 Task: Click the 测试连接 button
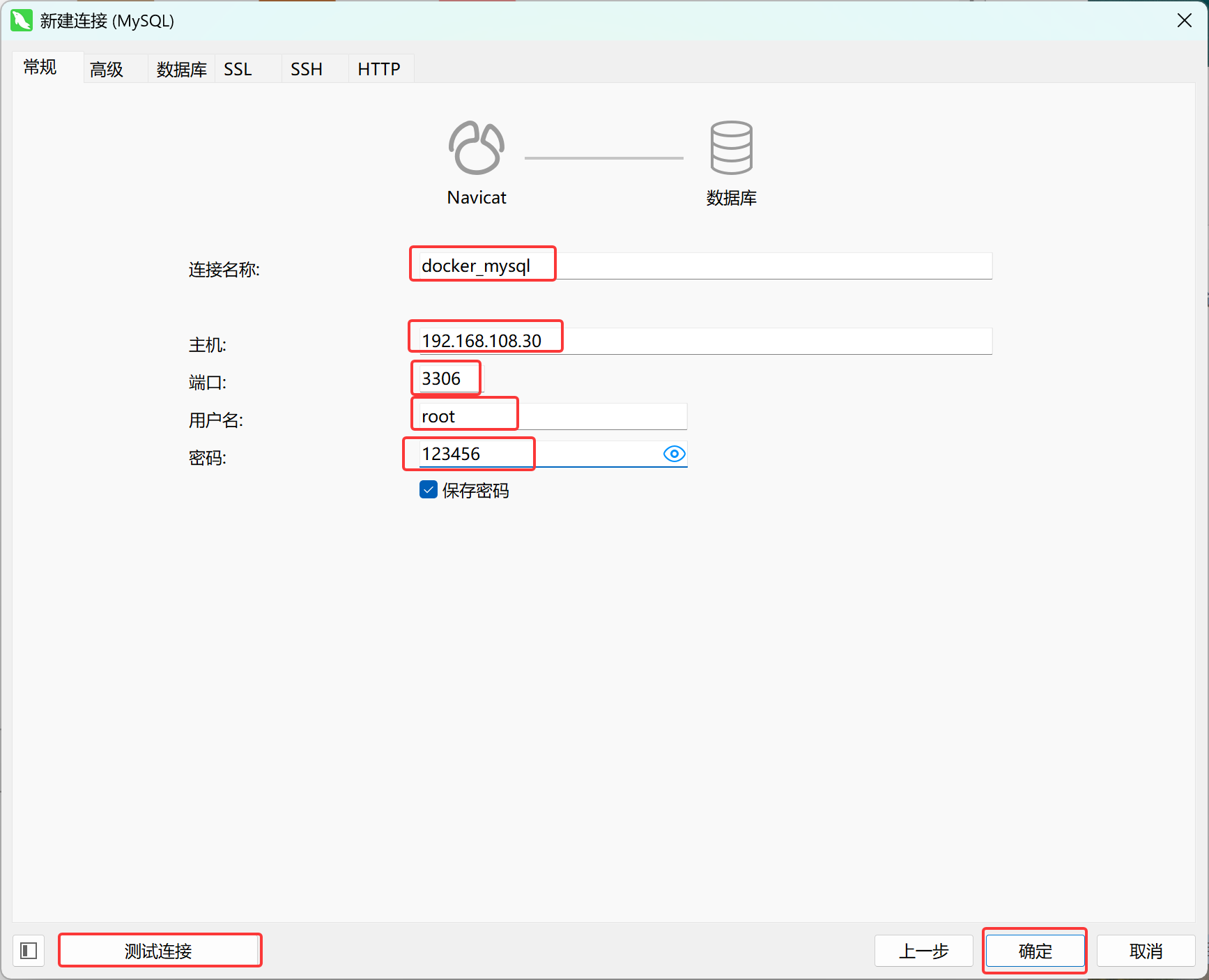[160, 951]
